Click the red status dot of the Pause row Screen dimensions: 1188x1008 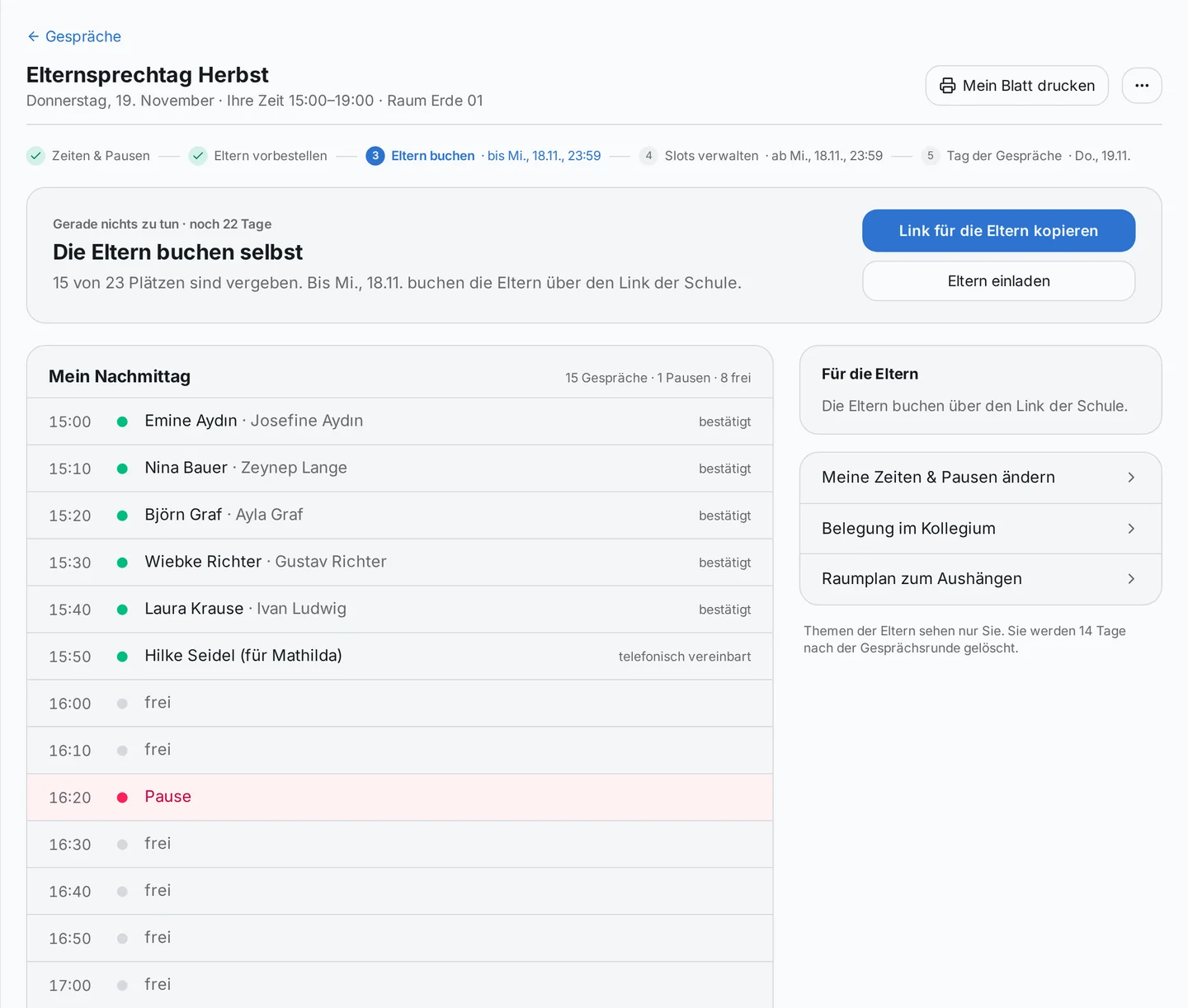tap(122, 798)
